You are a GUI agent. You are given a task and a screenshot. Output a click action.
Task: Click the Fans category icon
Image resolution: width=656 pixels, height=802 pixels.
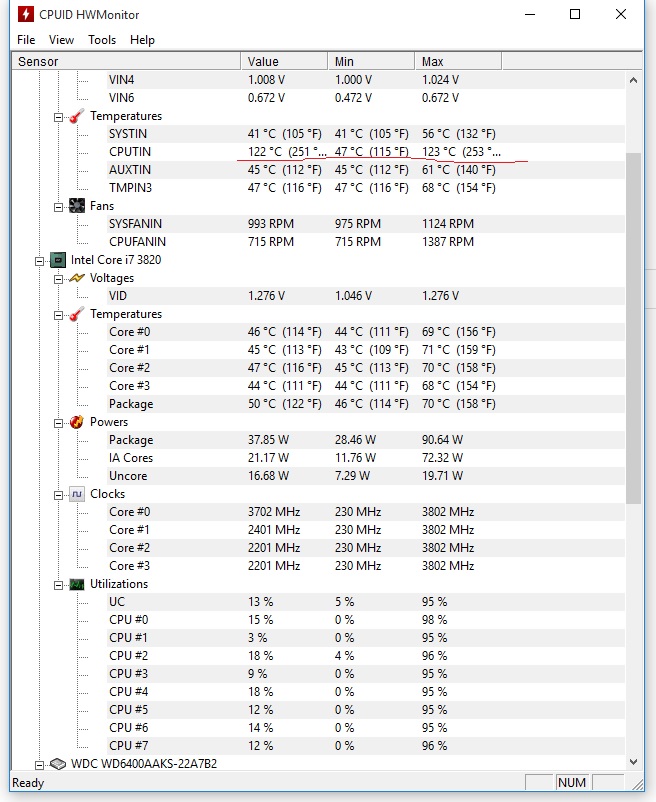coord(77,206)
